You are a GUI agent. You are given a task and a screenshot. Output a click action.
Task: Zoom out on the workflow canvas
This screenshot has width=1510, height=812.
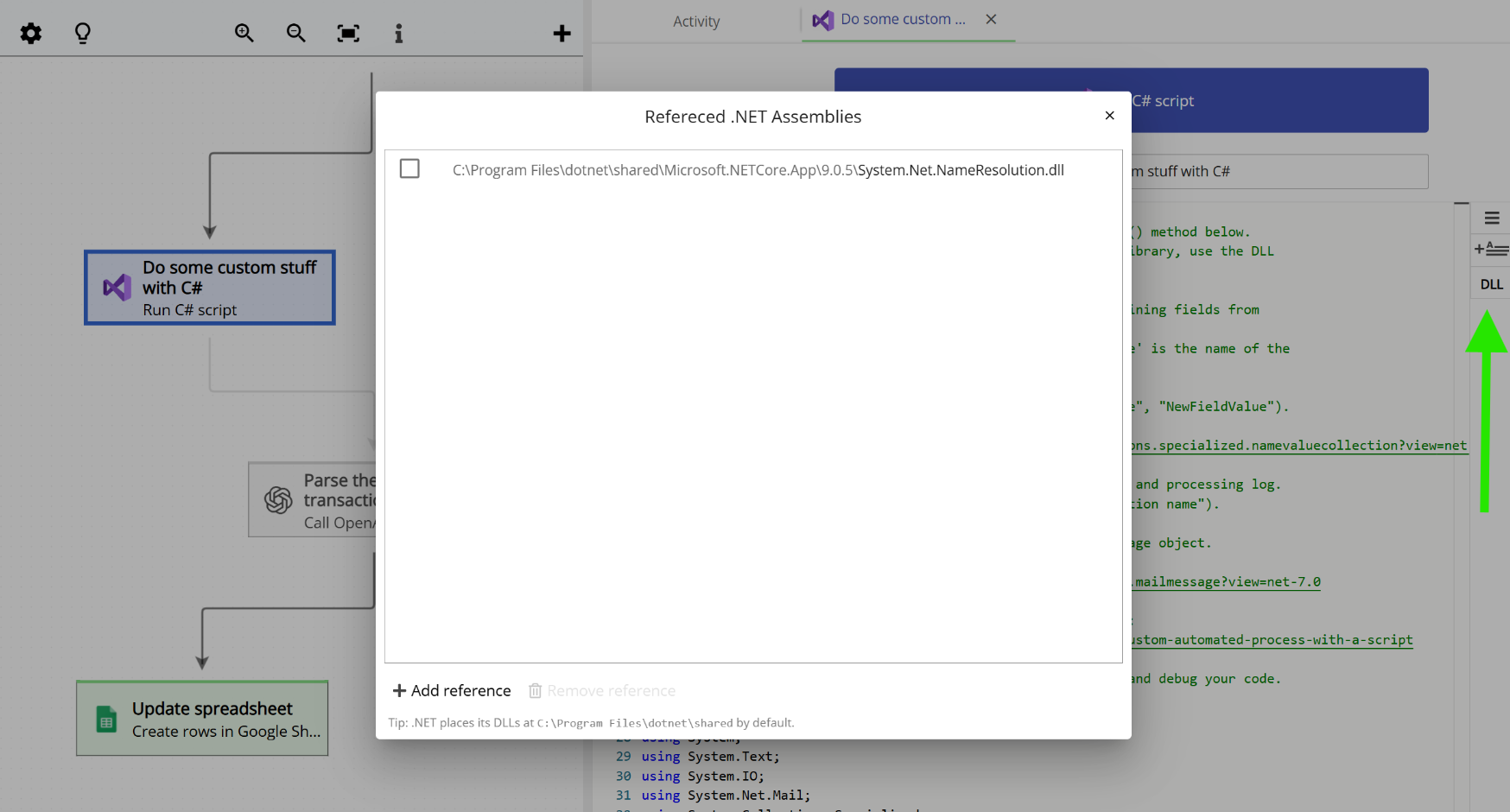(295, 33)
